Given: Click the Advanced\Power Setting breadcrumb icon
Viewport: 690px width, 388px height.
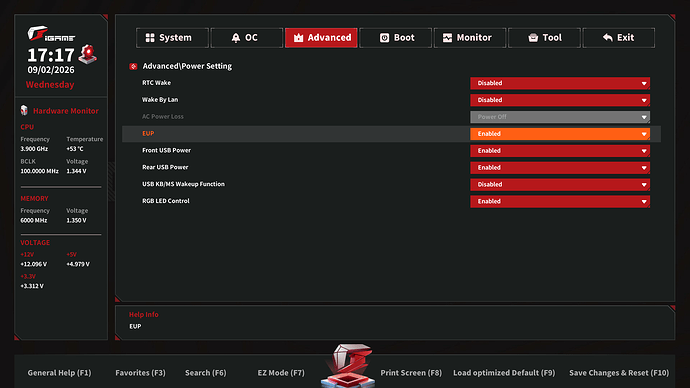Looking at the screenshot, I should pos(133,66).
